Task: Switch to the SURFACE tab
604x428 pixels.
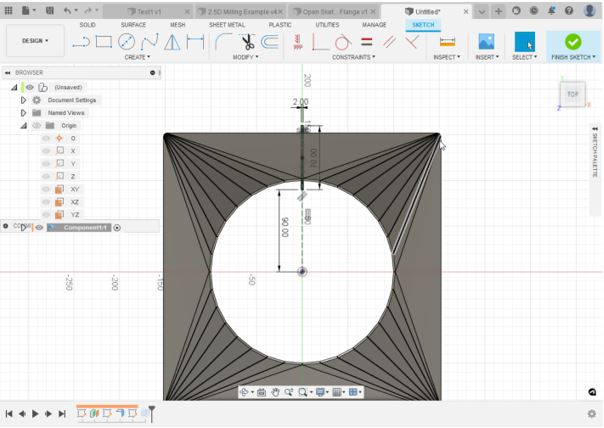Action: (x=133, y=25)
